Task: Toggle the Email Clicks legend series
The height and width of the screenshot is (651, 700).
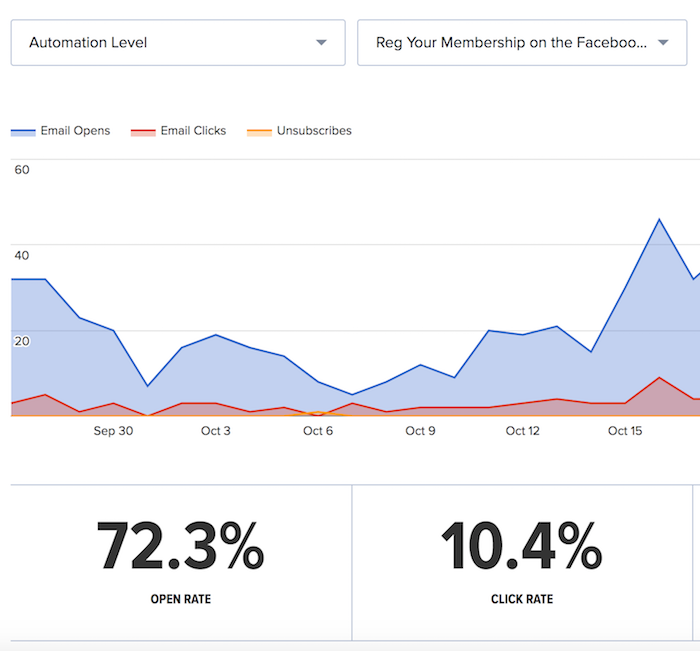Action: point(178,131)
